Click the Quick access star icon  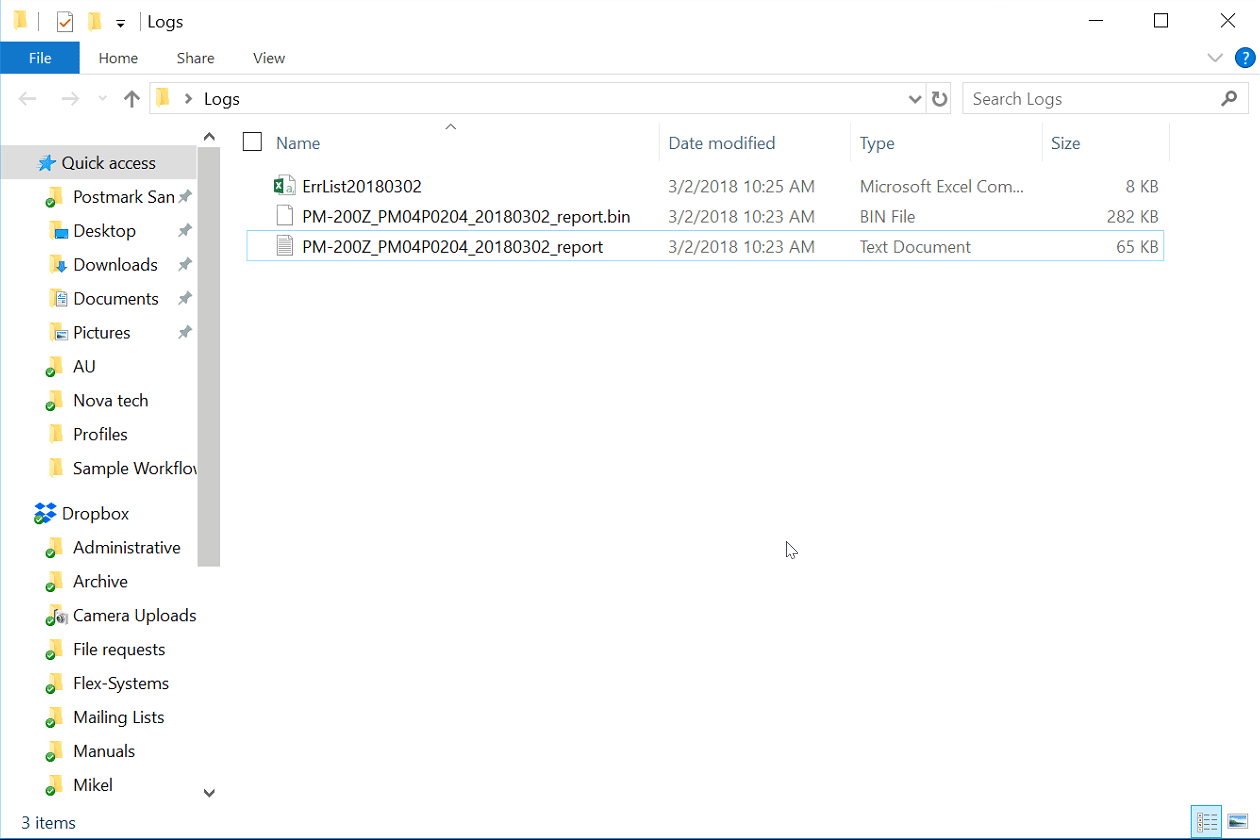point(46,163)
